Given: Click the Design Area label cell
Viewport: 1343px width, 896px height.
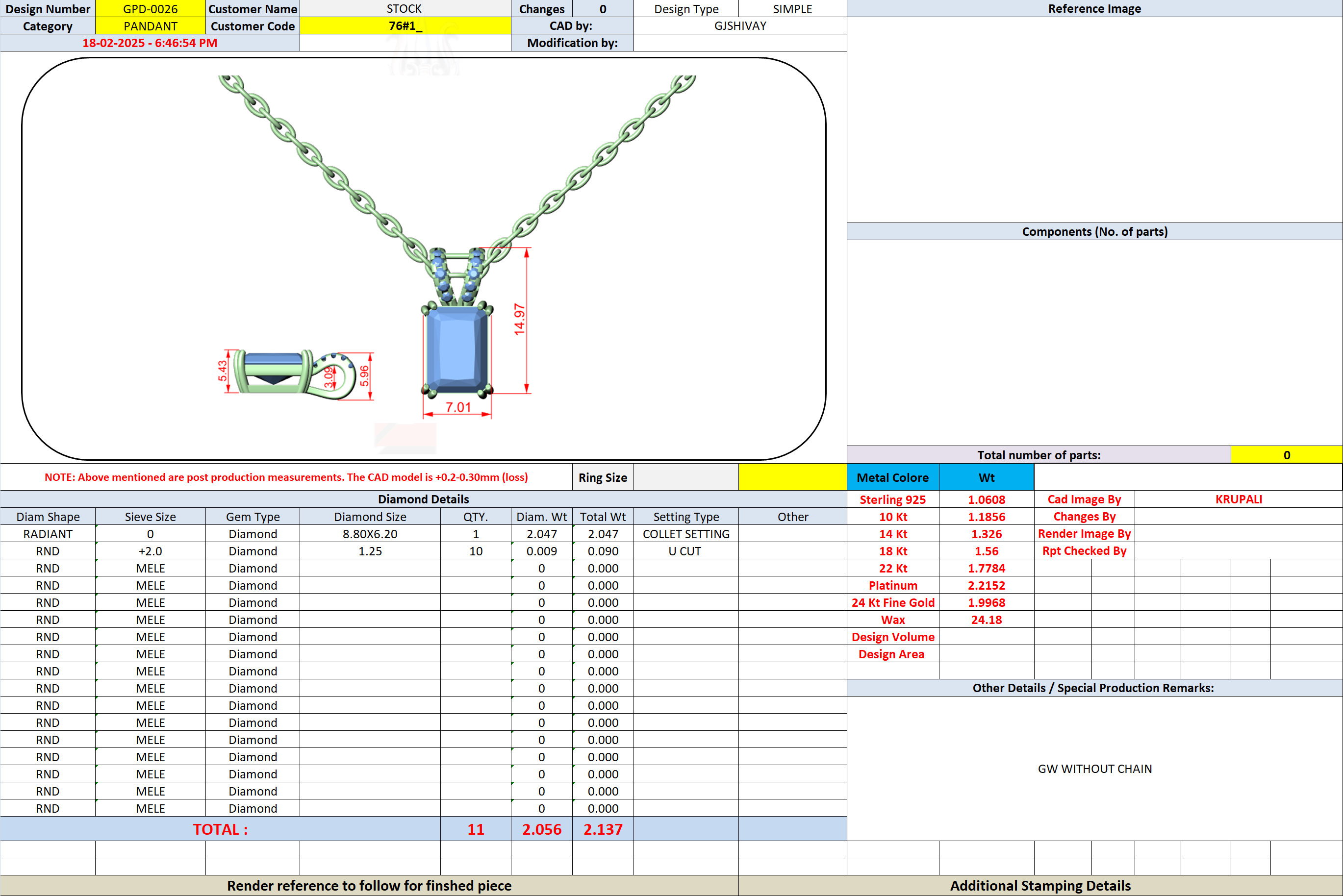Looking at the screenshot, I should (893, 654).
